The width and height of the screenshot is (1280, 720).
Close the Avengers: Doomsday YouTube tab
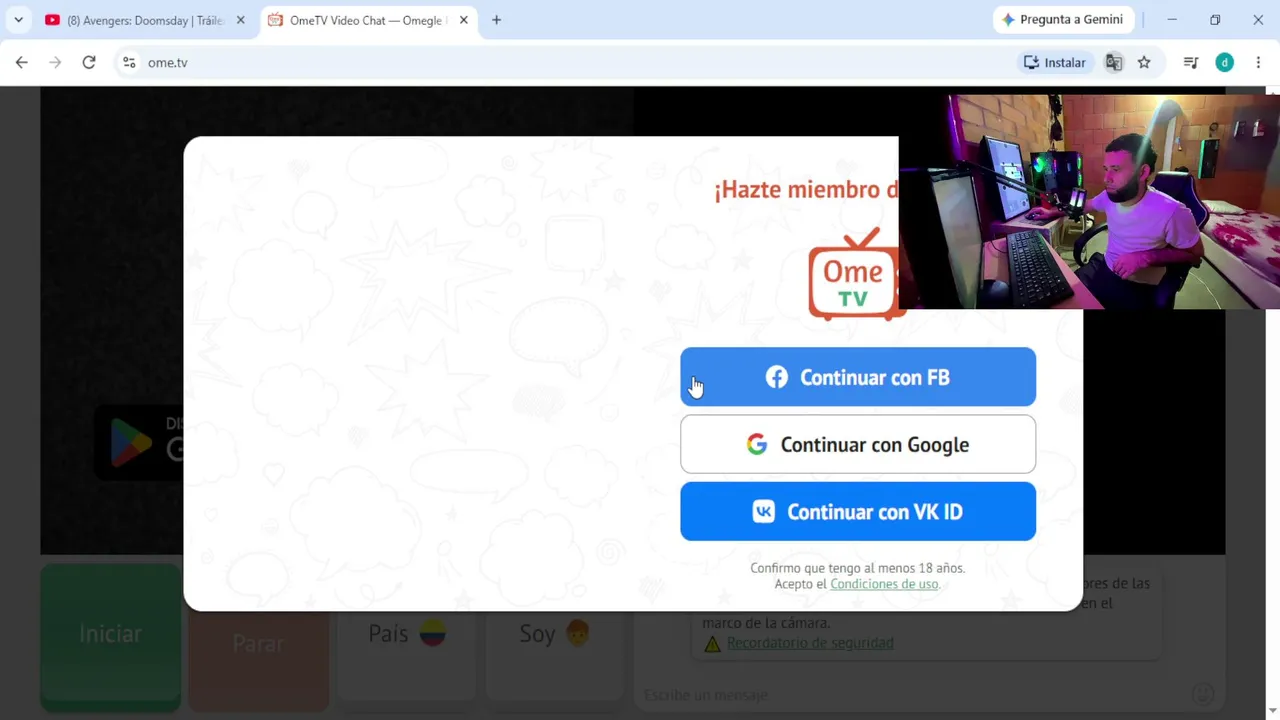pos(240,20)
